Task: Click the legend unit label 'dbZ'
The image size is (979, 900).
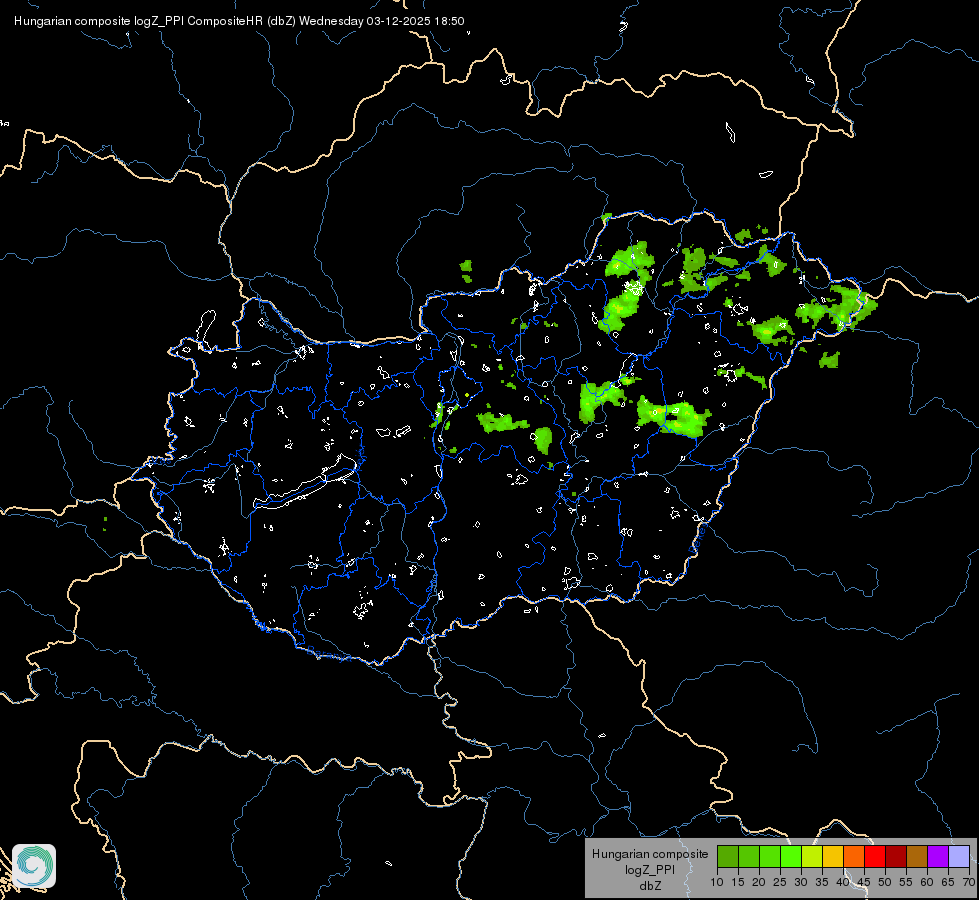Action: [650, 886]
